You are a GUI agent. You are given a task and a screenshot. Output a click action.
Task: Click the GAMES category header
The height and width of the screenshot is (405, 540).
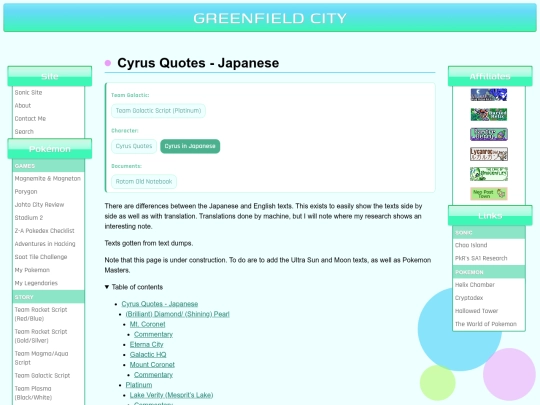click(48, 166)
